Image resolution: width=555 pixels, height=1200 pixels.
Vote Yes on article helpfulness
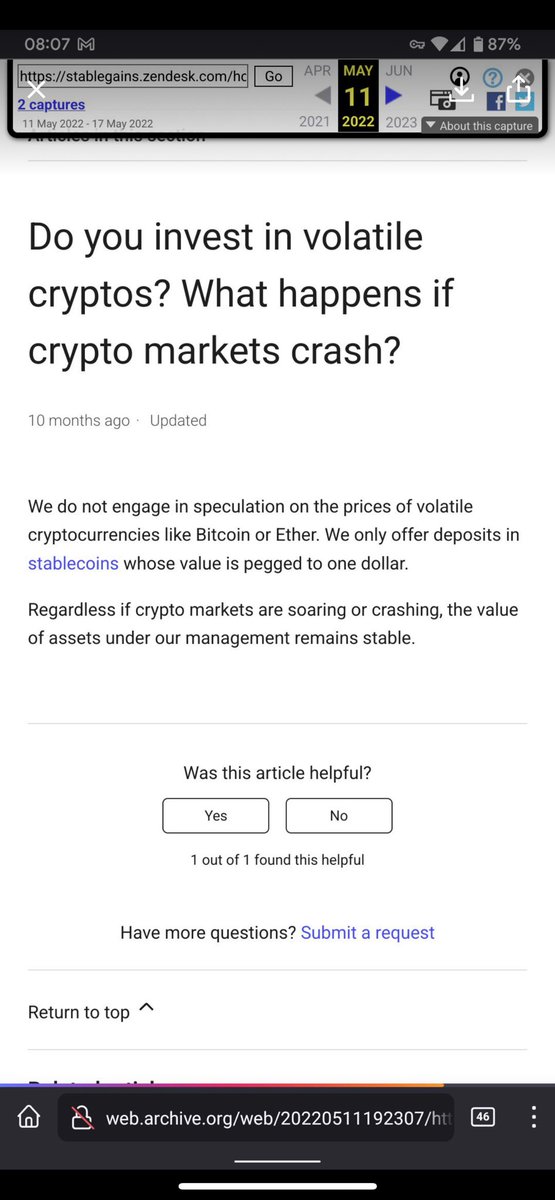point(216,816)
